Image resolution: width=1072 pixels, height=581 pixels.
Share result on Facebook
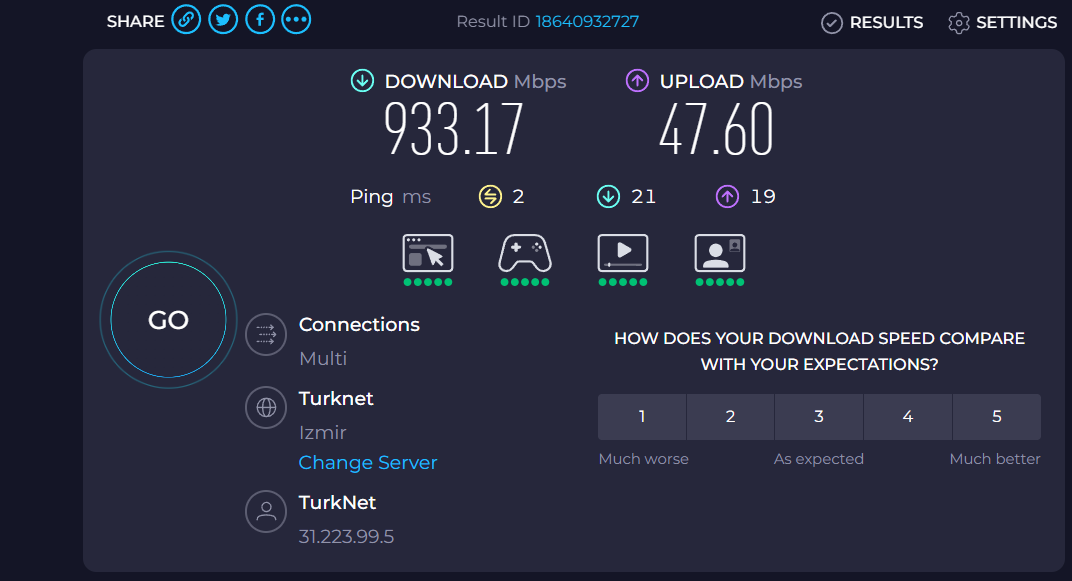[x=260, y=20]
